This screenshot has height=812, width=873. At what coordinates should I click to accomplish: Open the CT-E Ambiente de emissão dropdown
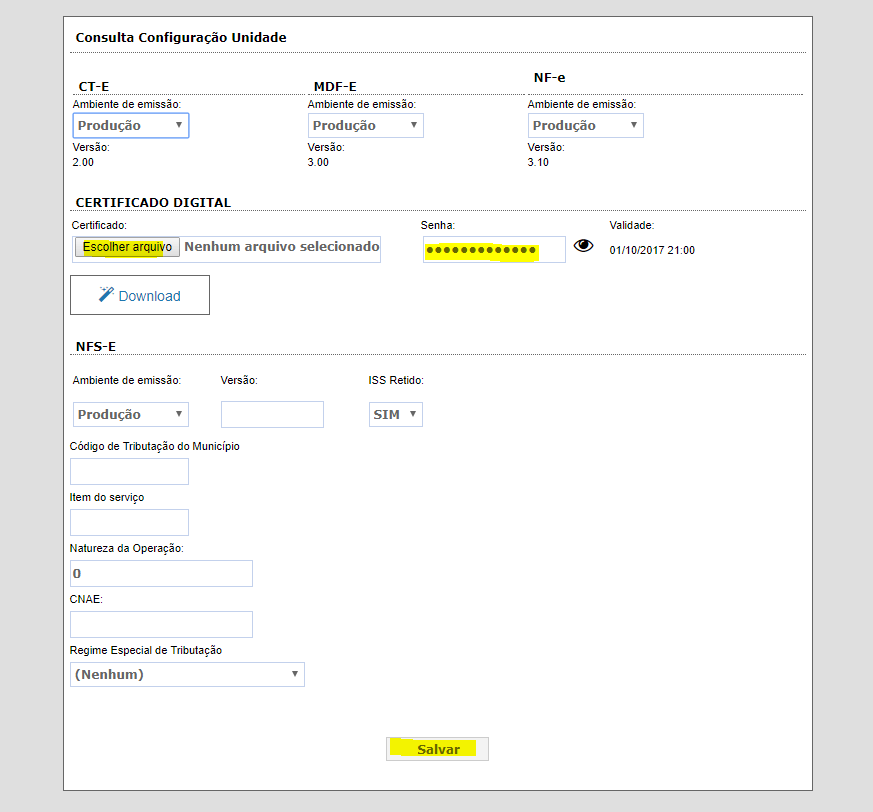(131, 125)
